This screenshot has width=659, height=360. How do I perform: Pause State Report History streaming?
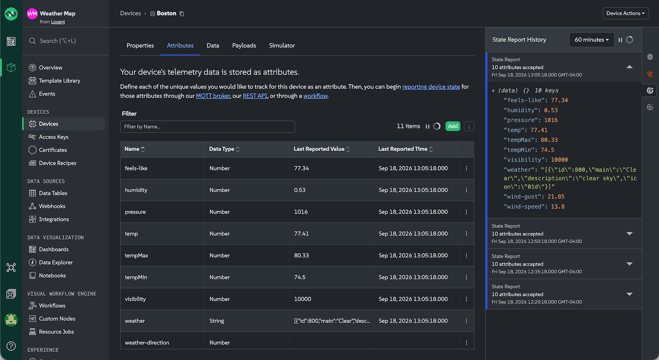click(x=620, y=40)
